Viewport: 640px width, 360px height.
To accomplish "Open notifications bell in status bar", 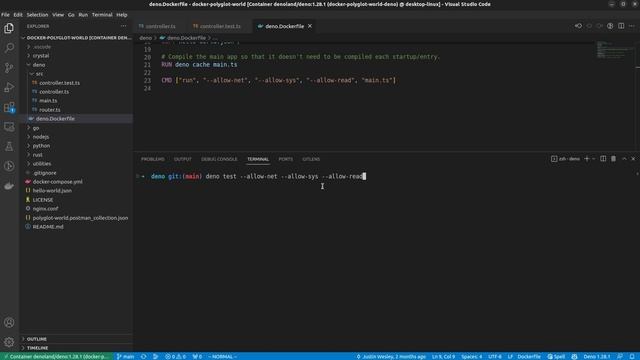I will tap(632, 356).
